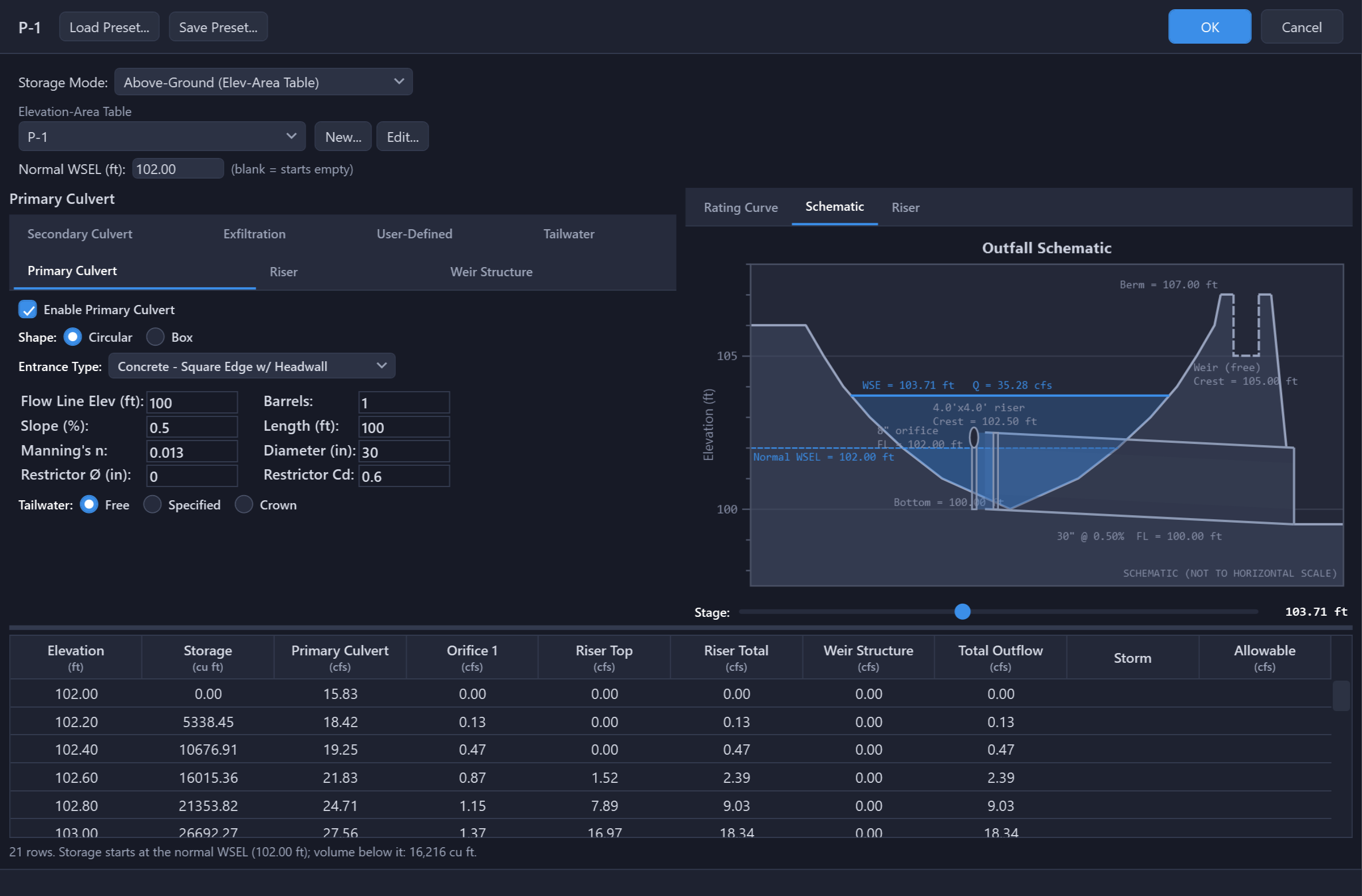The height and width of the screenshot is (896, 1362).
Task: Toggle the Enable Primary Culvert checkbox
Action: tap(28, 310)
